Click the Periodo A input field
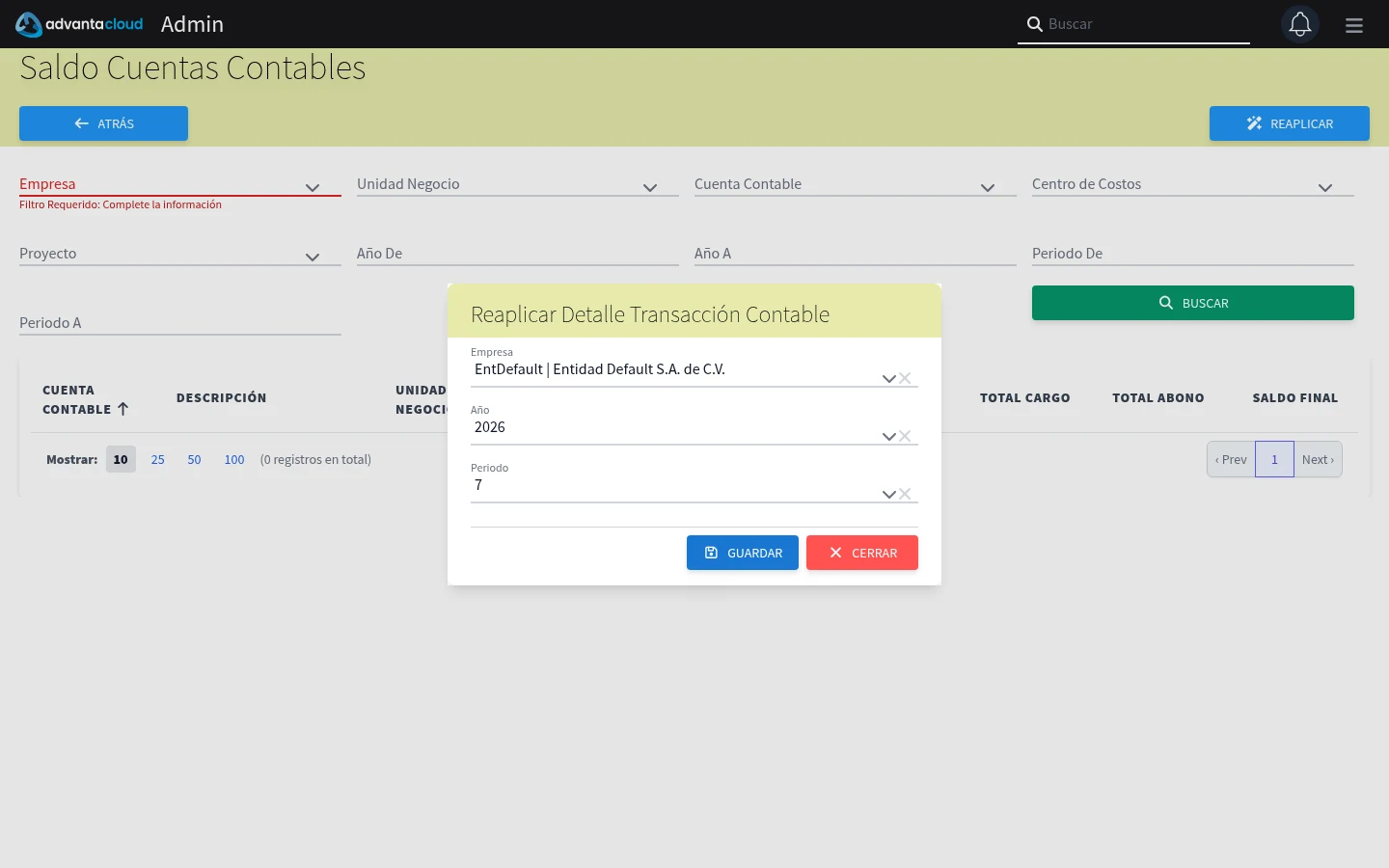The width and height of the screenshot is (1389, 868). (x=180, y=323)
